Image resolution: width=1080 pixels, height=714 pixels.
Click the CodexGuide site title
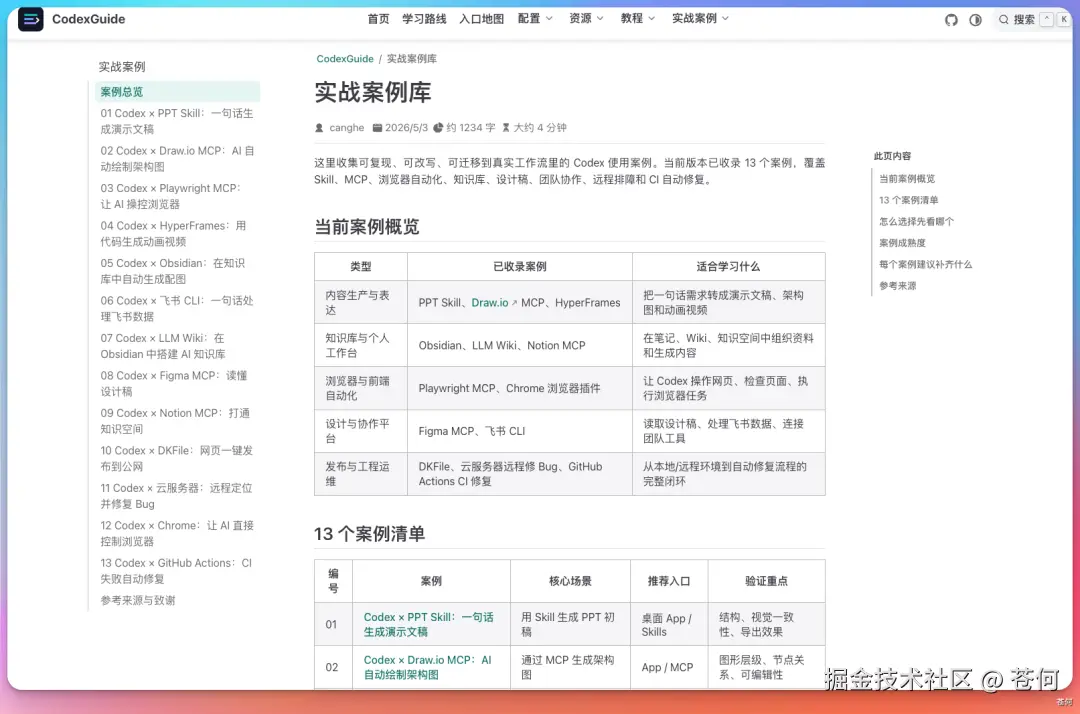pyautogui.click(x=88, y=19)
